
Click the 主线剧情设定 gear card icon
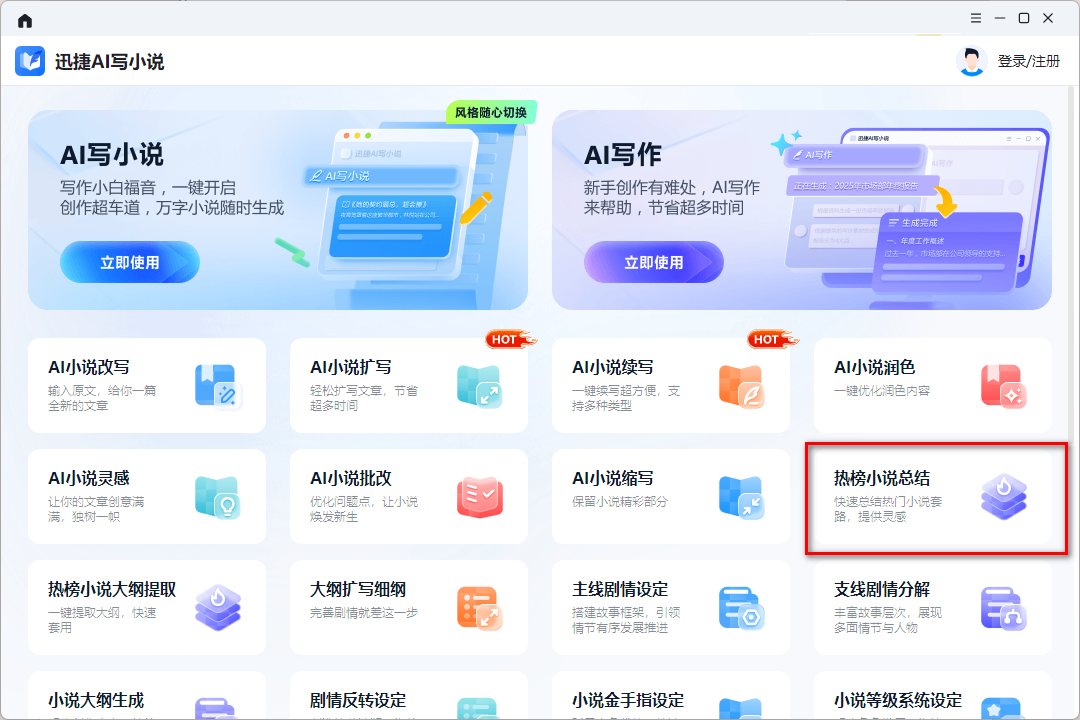[x=741, y=608]
